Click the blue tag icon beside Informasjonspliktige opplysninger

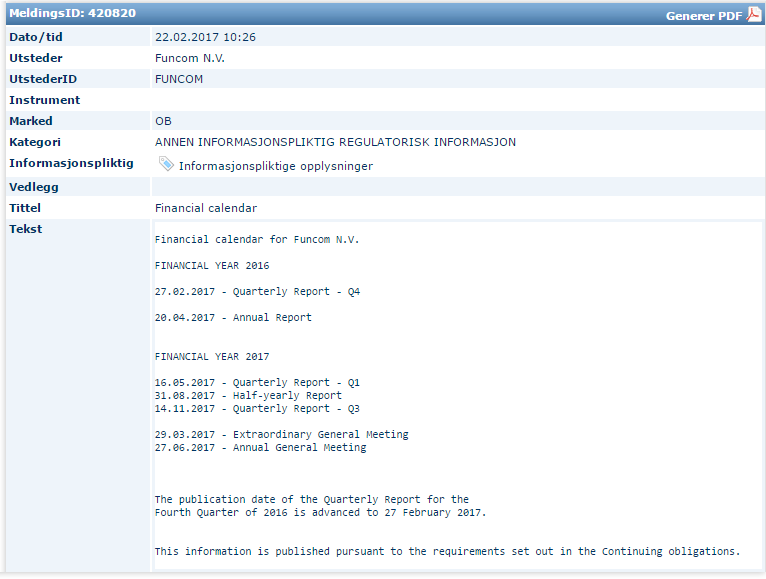(x=166, y=164)
